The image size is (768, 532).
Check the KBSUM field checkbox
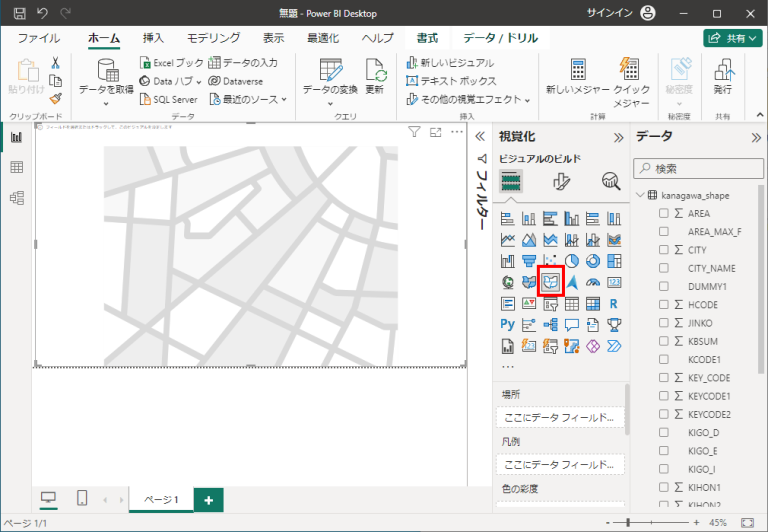664,341
